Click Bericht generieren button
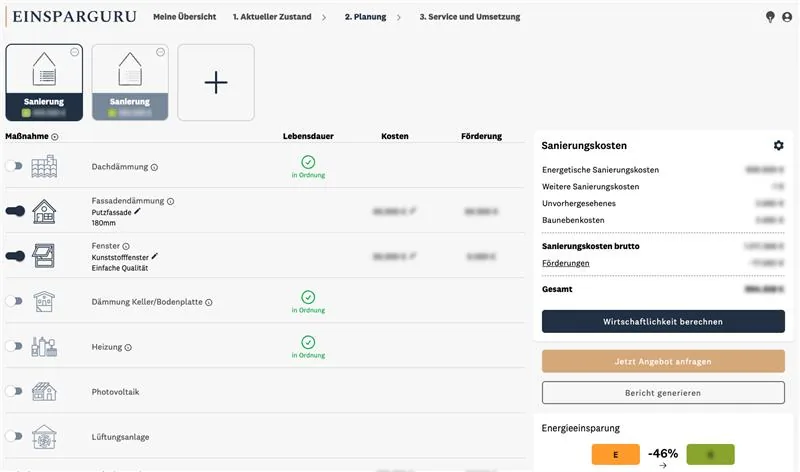Image resolution: width=800 pixels, height=472 pixels. point(663,393)
